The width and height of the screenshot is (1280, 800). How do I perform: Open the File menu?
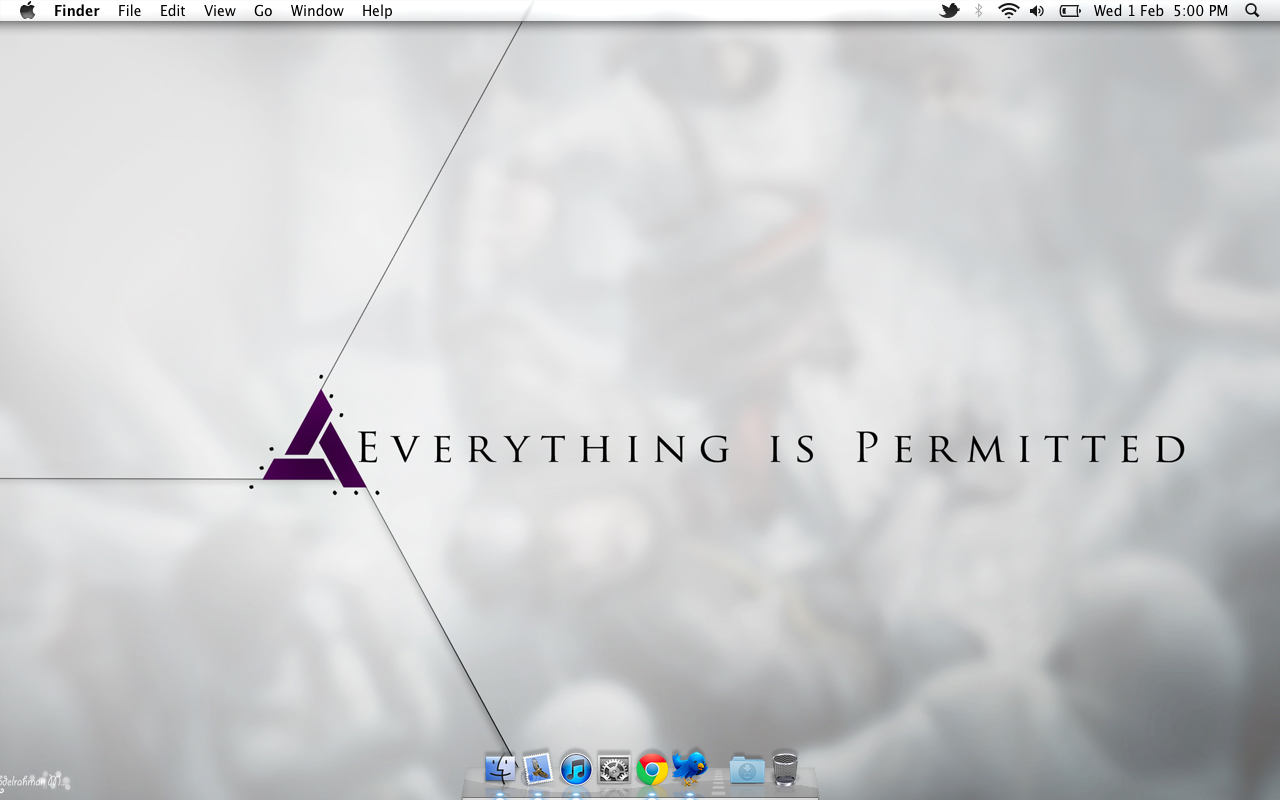point(129,11)
